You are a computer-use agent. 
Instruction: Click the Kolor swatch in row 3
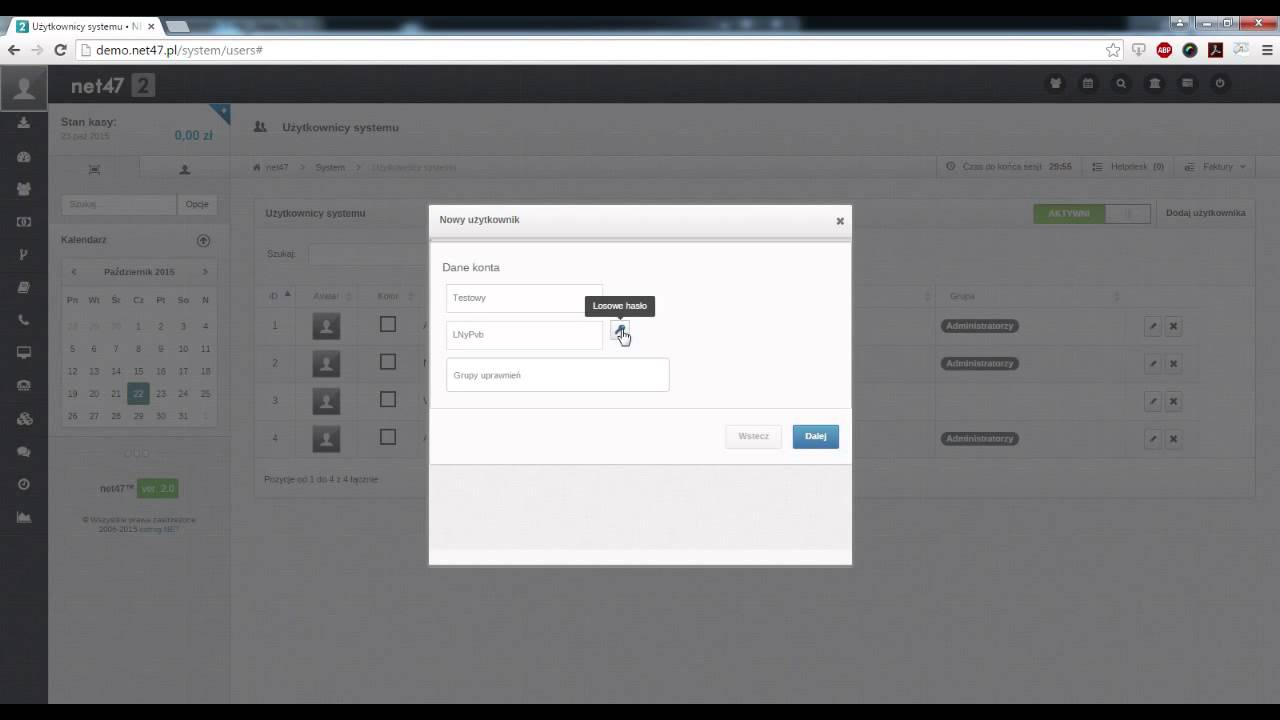pos(388,399)
